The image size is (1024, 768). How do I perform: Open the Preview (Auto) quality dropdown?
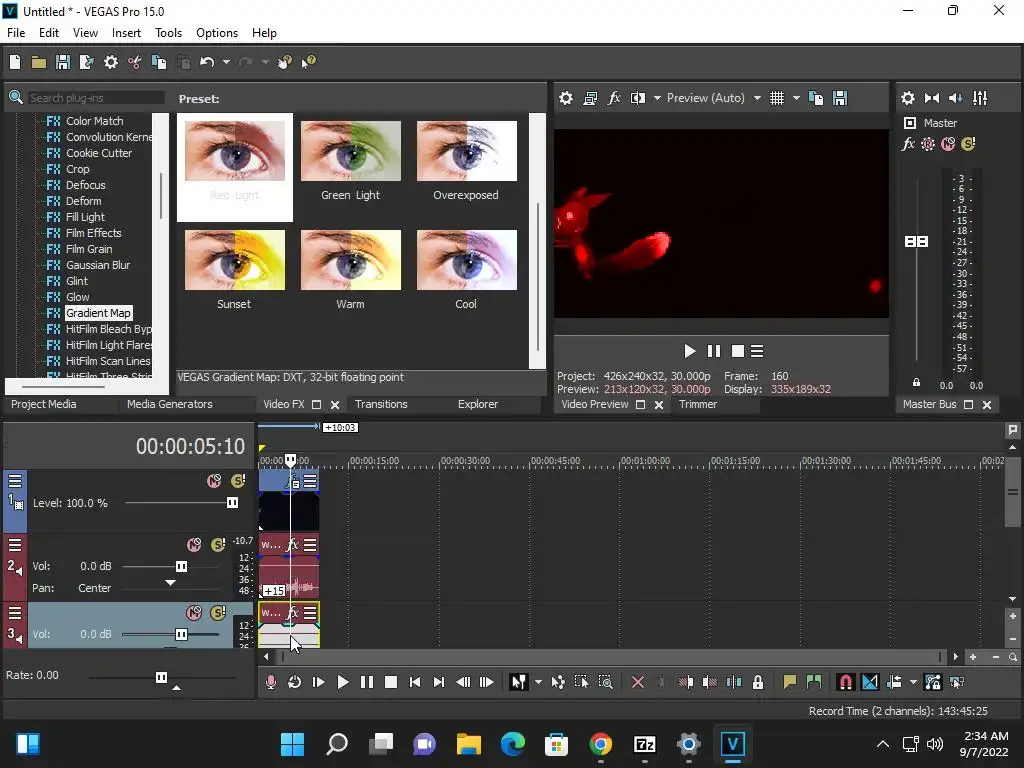point(757,98)
